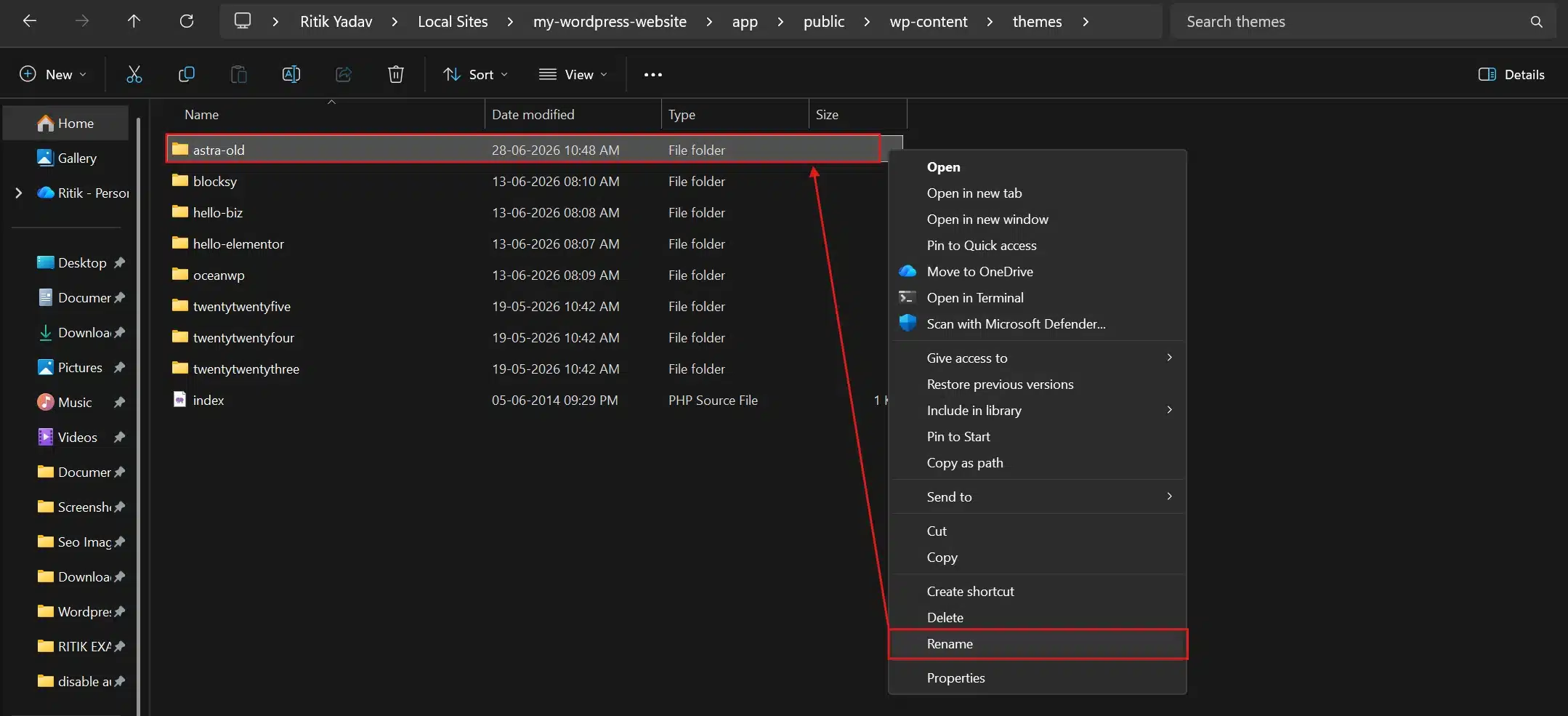Open Properties from context menu

click(1038, 677)
